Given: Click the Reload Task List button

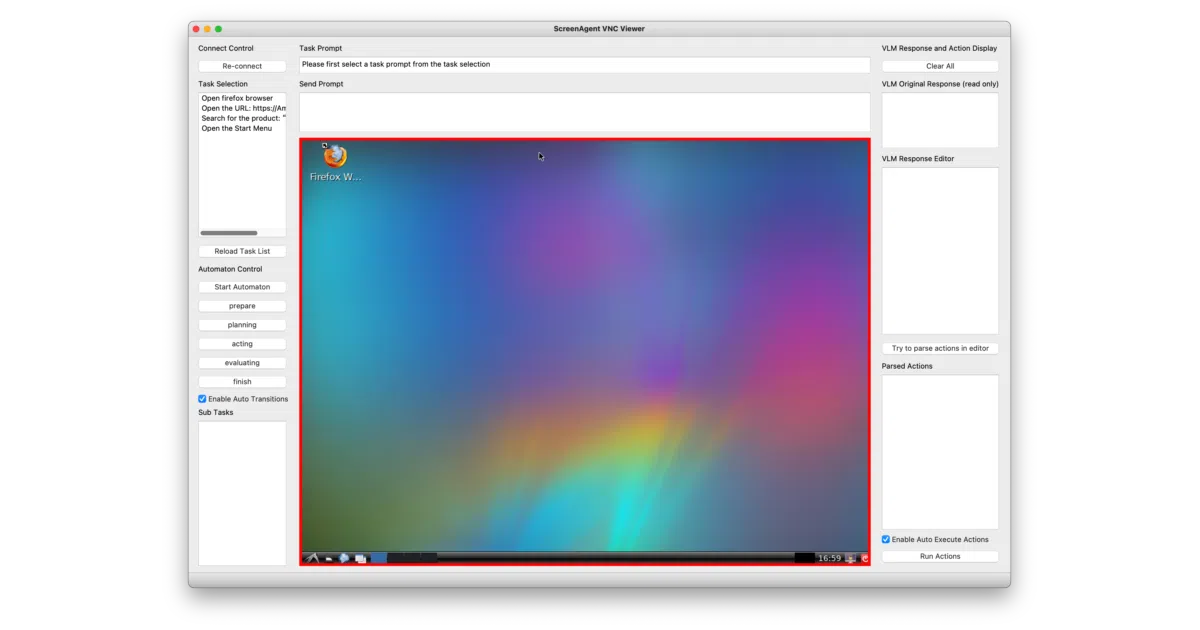Looking at the screenshot, I should [x=242, y=251].
